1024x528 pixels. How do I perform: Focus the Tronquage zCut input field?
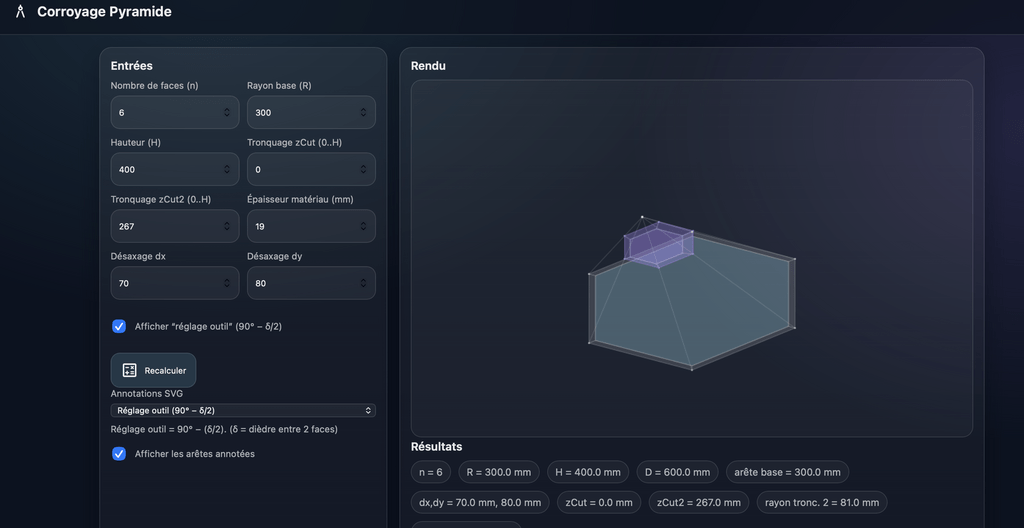(x=302, y=170)
